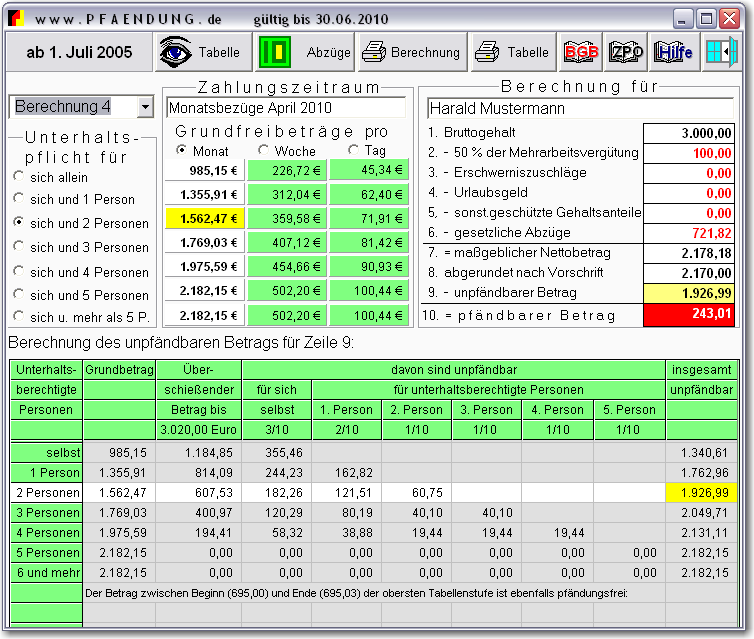Screen dimensions: 754x639
Task: Click the abgerundet value 2.170,00
Action: (689, 273)
